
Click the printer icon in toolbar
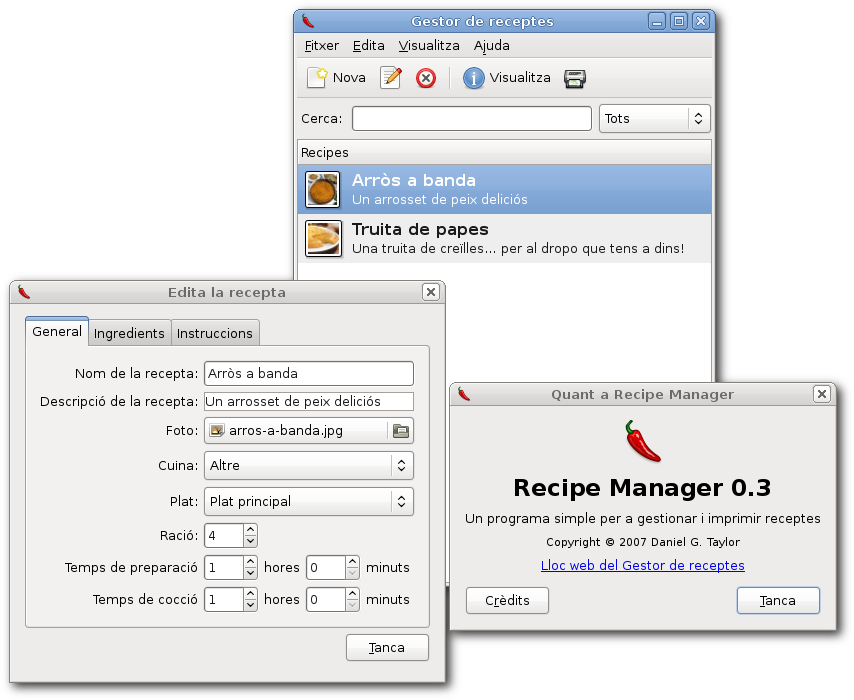click(575, 78)
